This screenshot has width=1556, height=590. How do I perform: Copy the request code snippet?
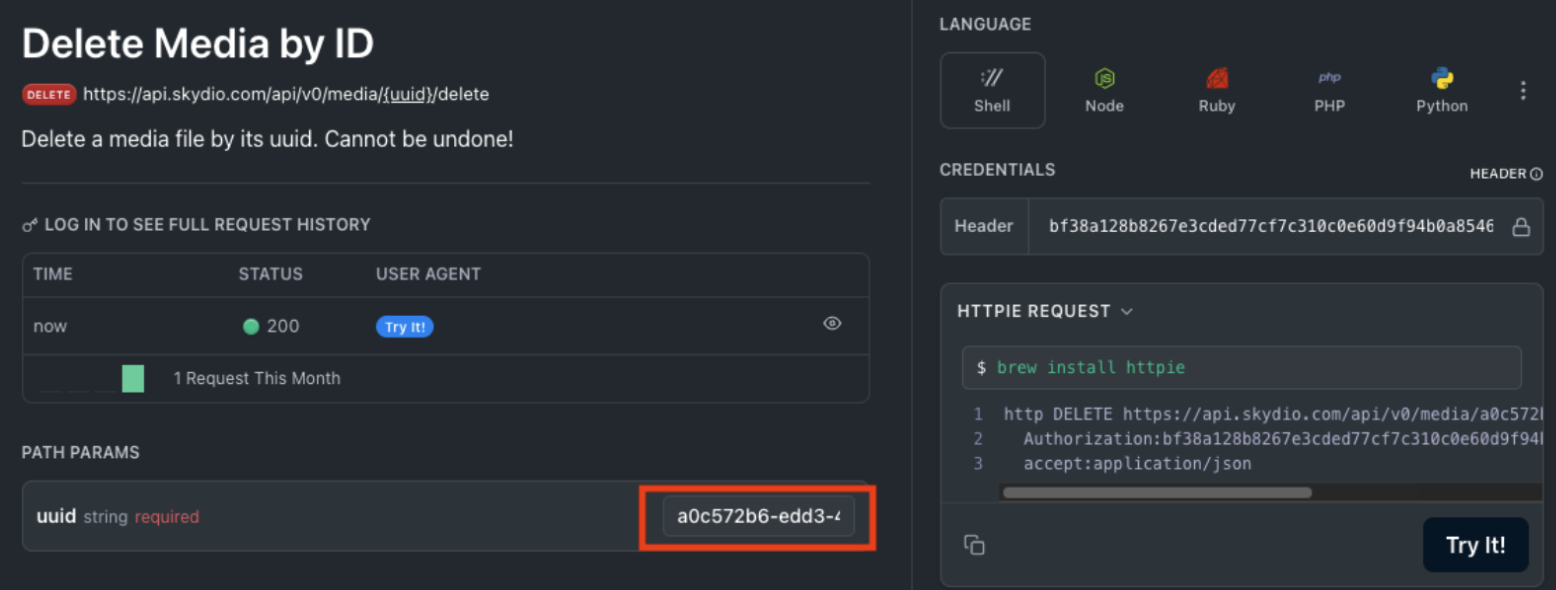point(974,545)
